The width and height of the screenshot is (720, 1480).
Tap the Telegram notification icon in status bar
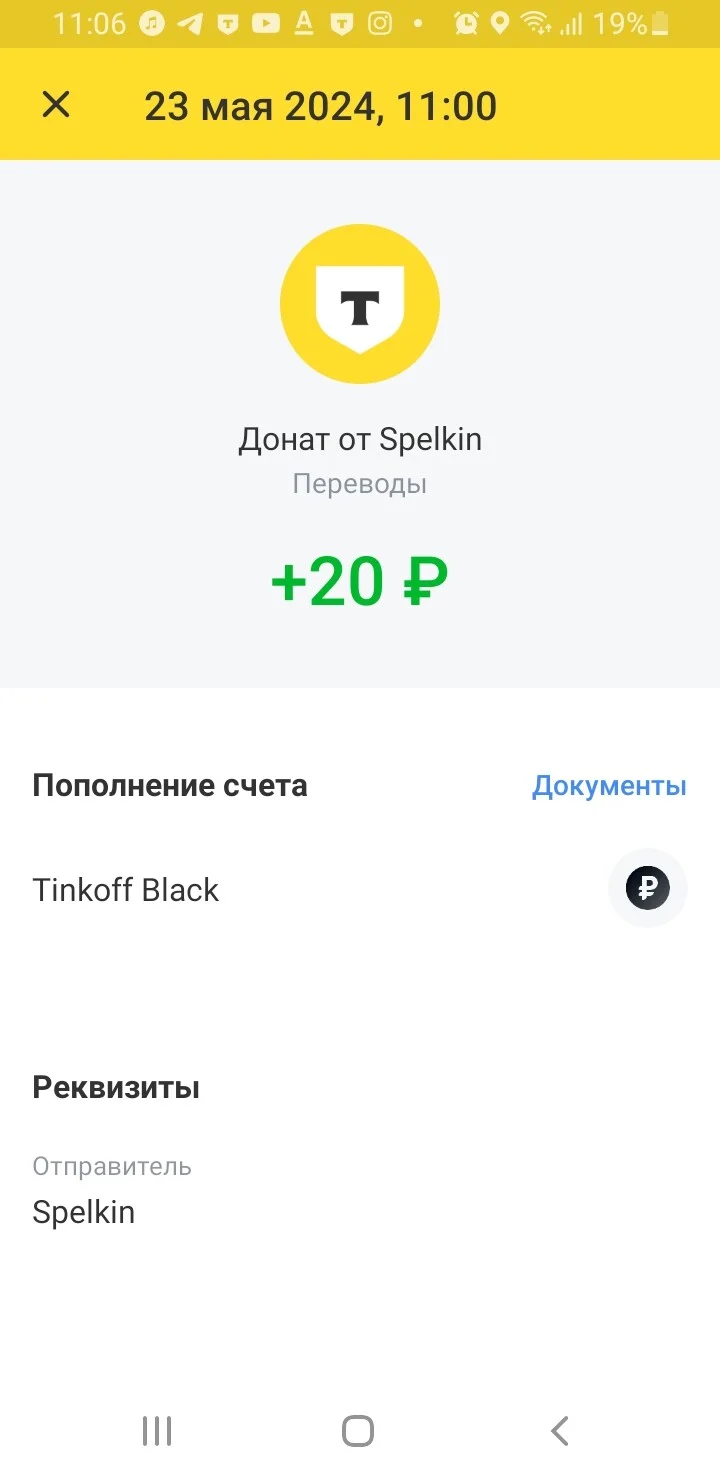pyautogui.click(x=190, y=23)
